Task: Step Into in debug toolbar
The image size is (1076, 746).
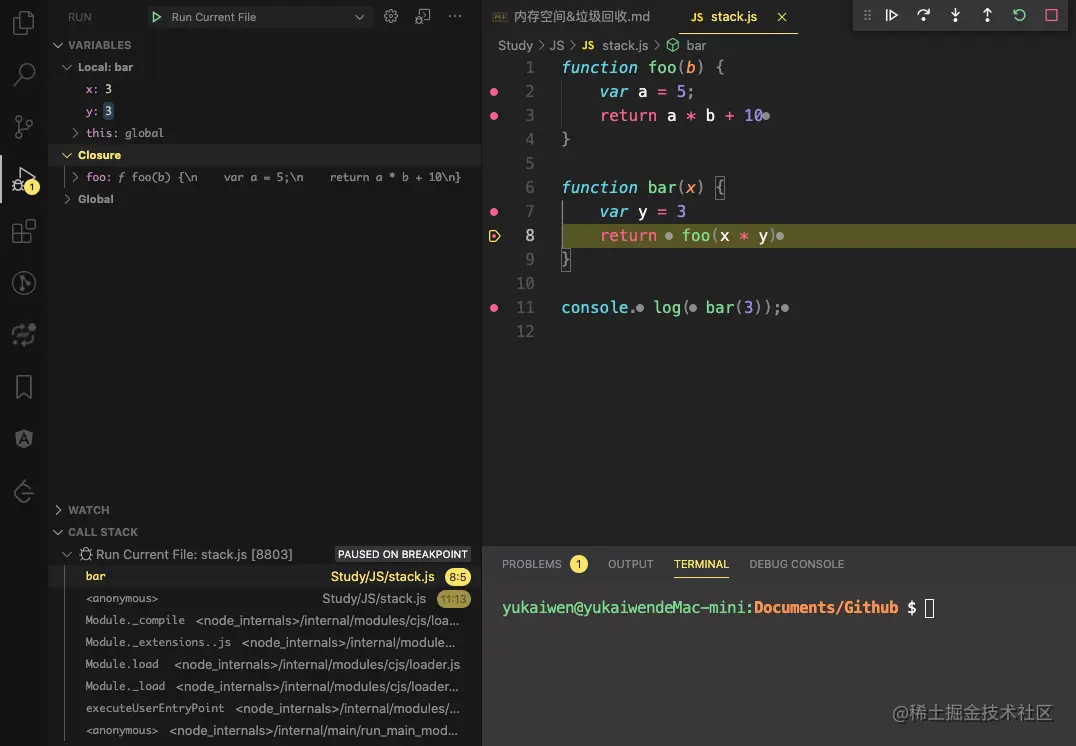Action: point(955,15)
